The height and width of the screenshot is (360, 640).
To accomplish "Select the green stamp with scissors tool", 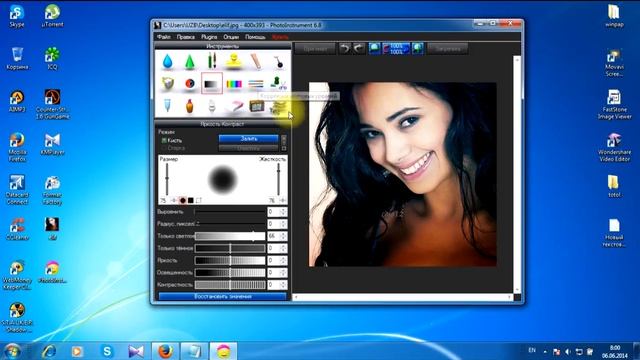I will [278, 83].
